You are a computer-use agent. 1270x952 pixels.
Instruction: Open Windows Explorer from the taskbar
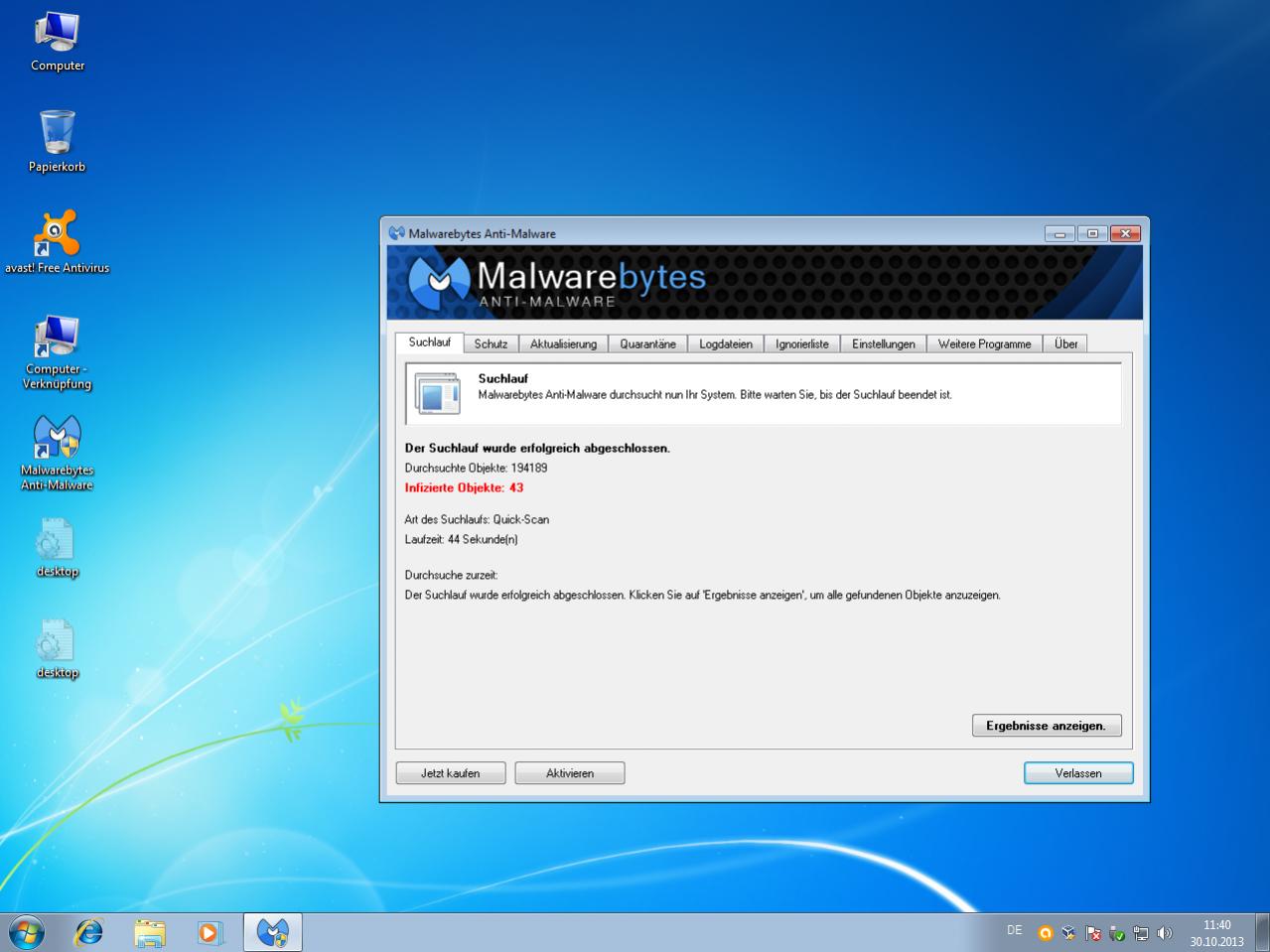pos(150,932)
